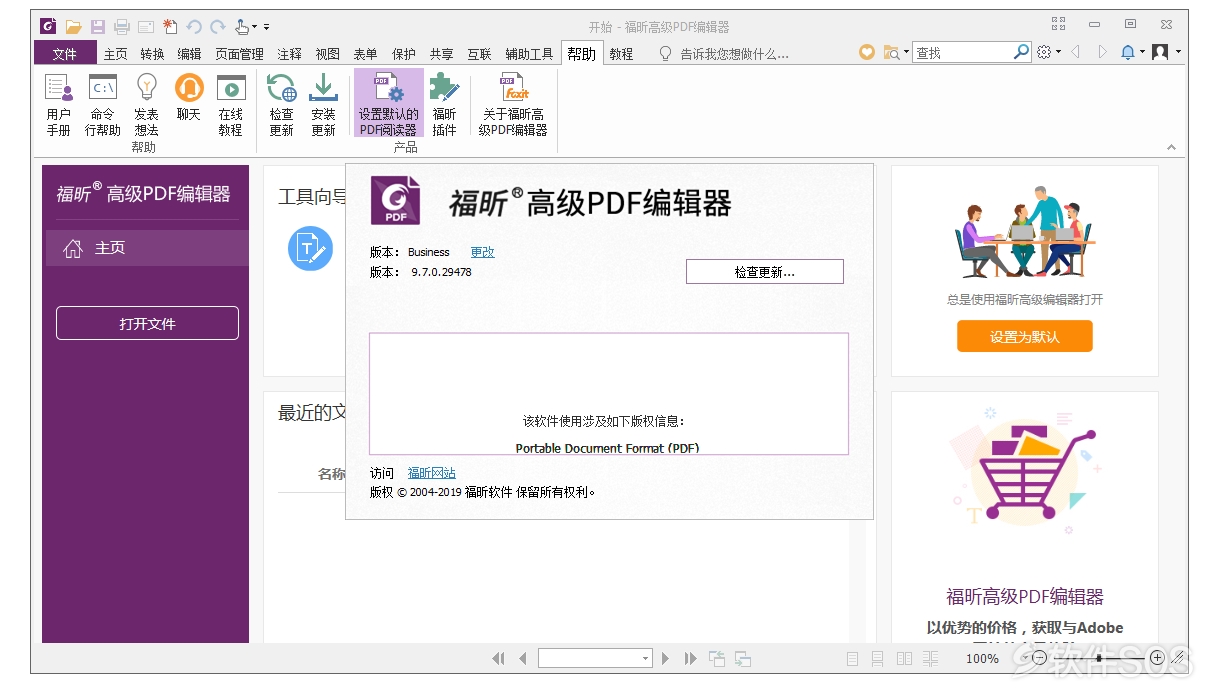Click the notification bell icon
This screenshot has height=690, width=1211.
[x=1128, y=52]
